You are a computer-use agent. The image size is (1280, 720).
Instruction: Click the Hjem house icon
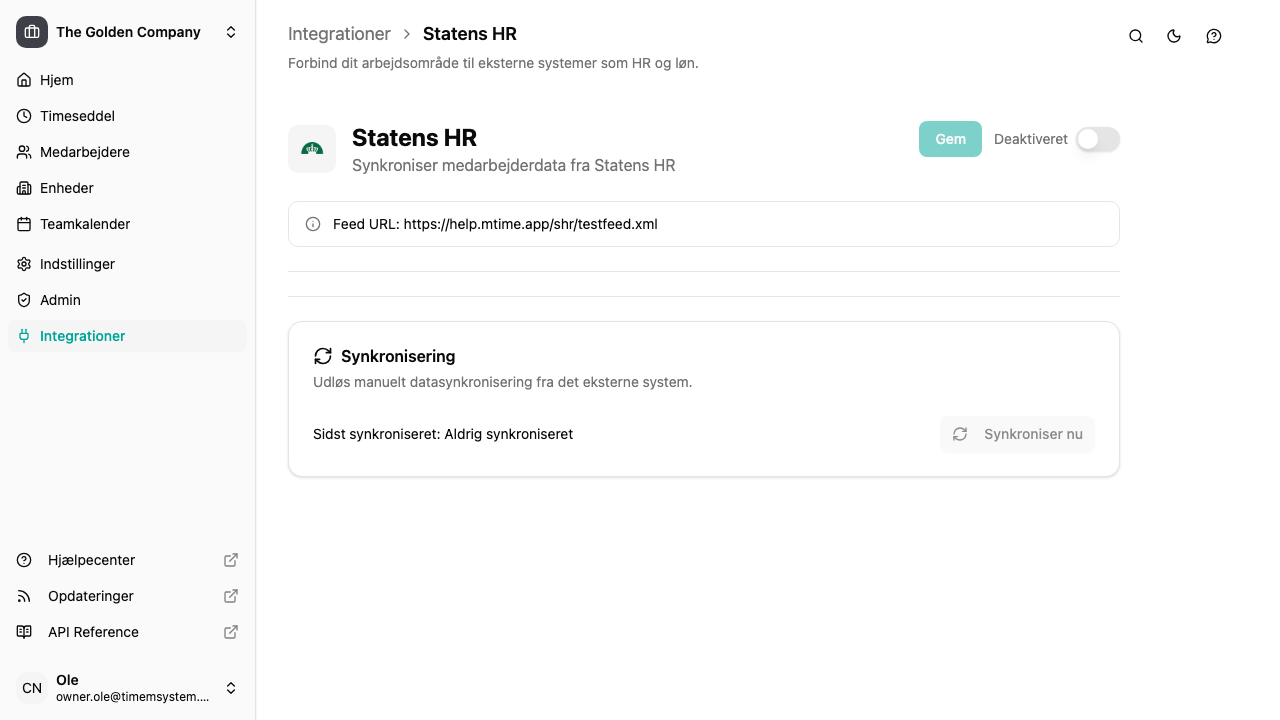tap(24, 80)
